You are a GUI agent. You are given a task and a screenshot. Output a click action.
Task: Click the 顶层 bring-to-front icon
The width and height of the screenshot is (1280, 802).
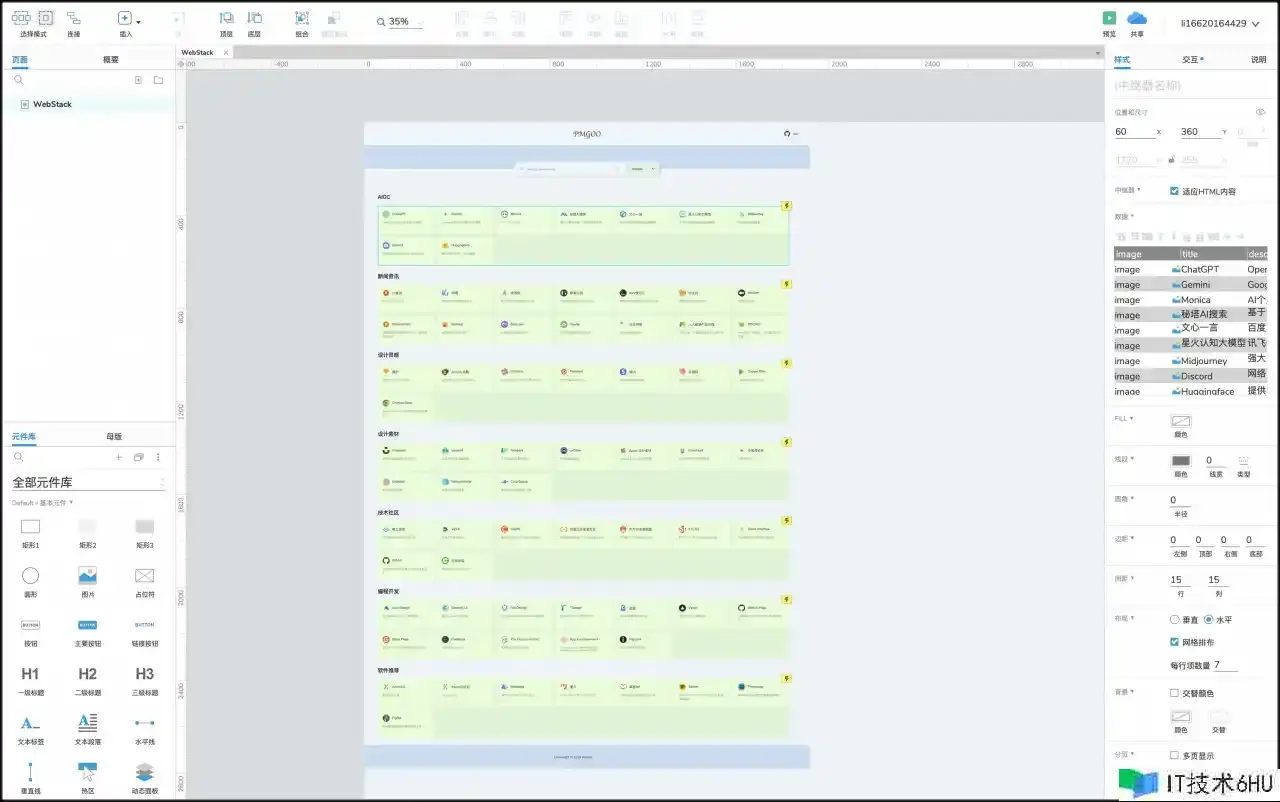pyautogui.click(x=226, y=18)
